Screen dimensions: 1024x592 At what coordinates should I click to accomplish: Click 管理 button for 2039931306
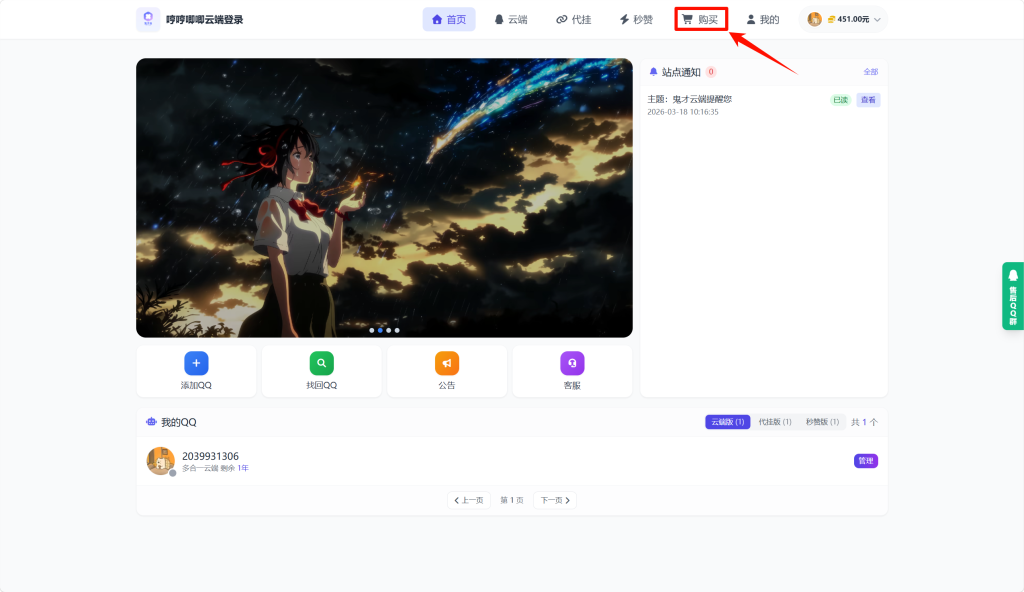click(866, 461)
